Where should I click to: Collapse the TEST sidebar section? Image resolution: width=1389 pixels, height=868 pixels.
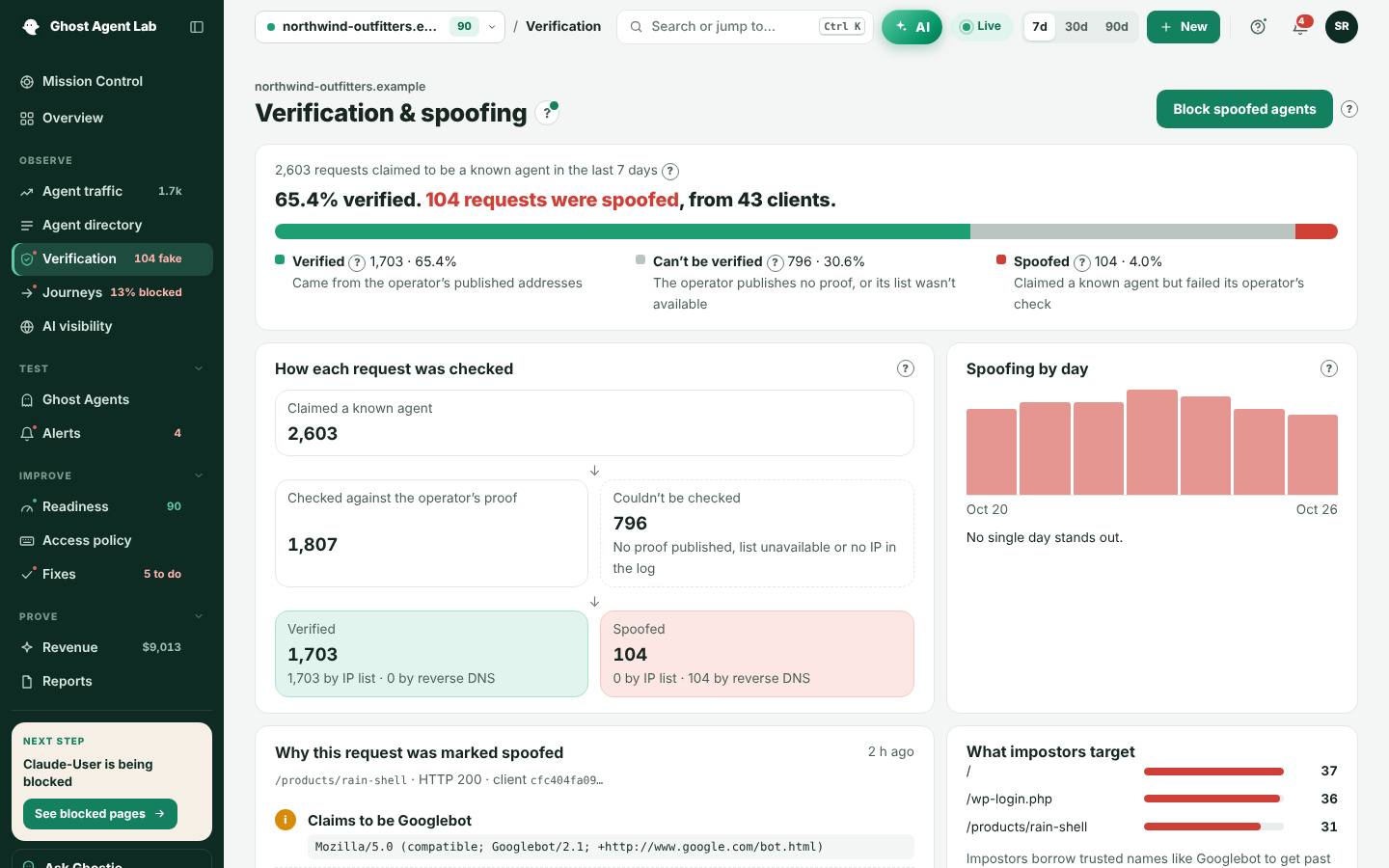pos(199,368)
